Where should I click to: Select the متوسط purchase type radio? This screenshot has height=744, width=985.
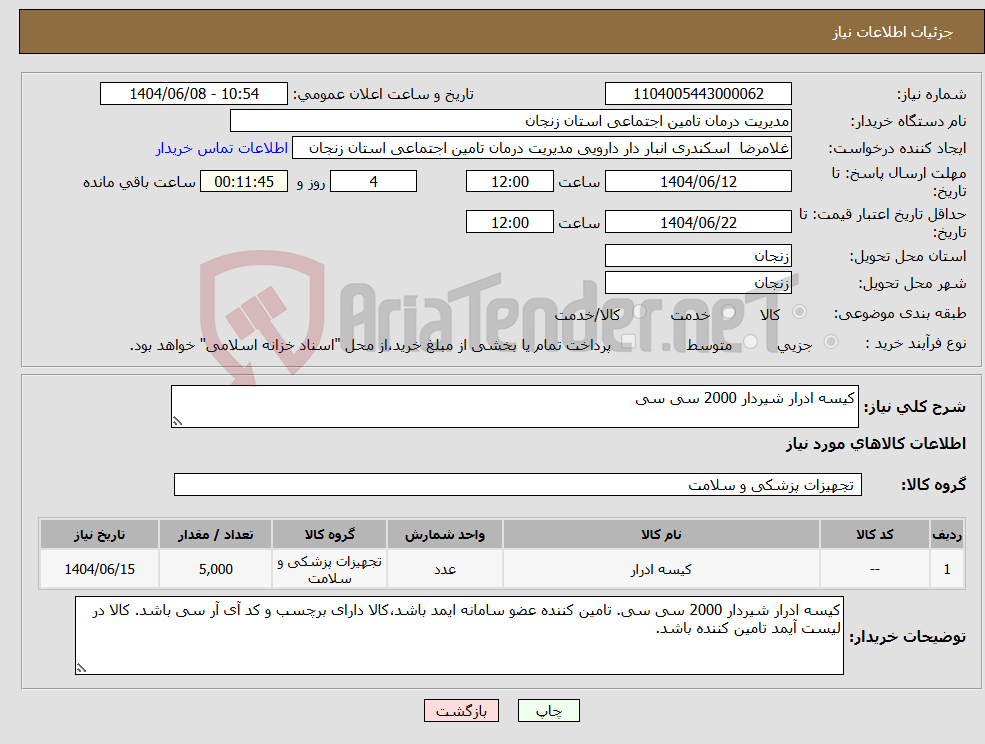click(751, 342)
